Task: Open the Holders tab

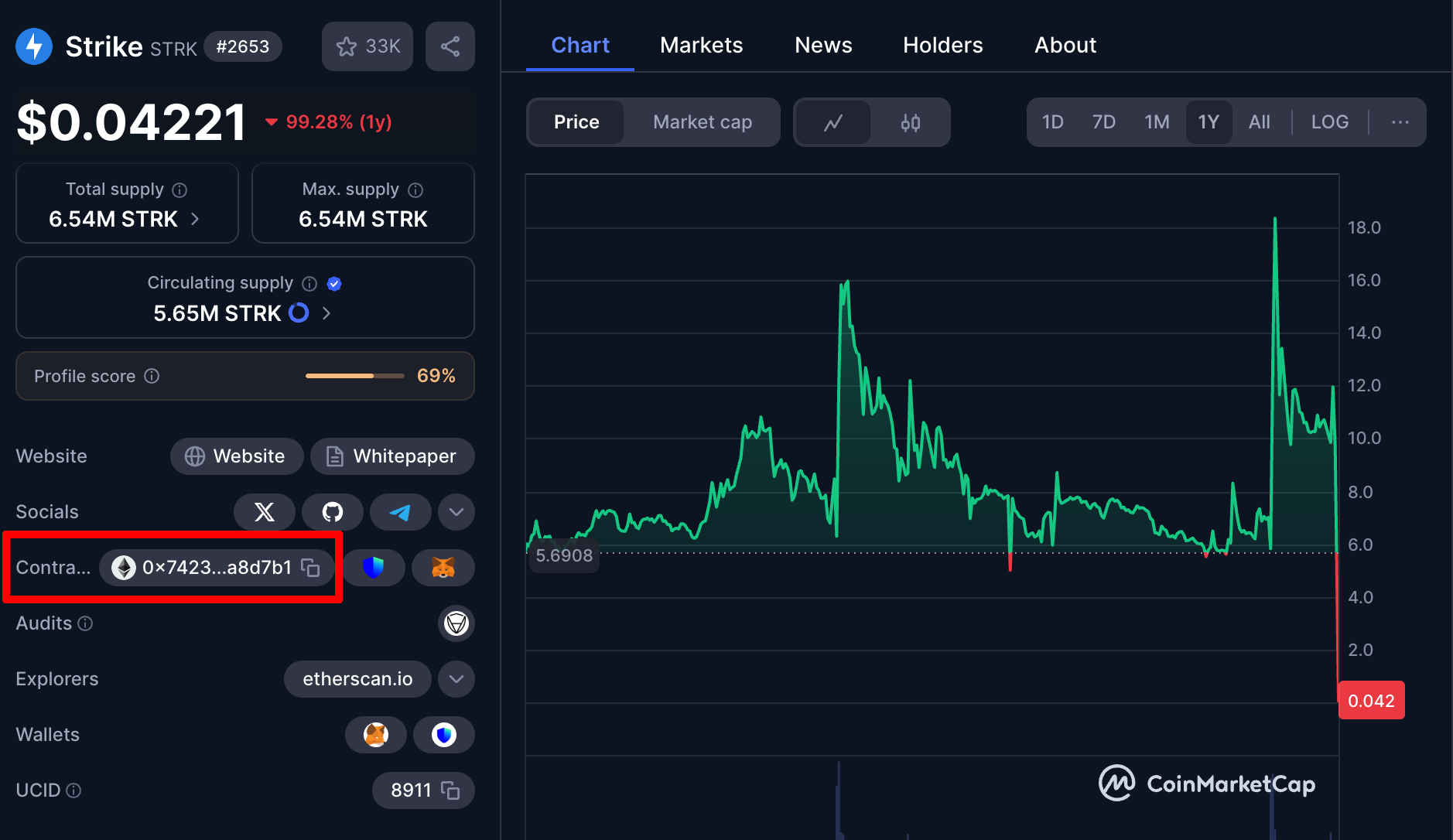Action: pos(943,45)
